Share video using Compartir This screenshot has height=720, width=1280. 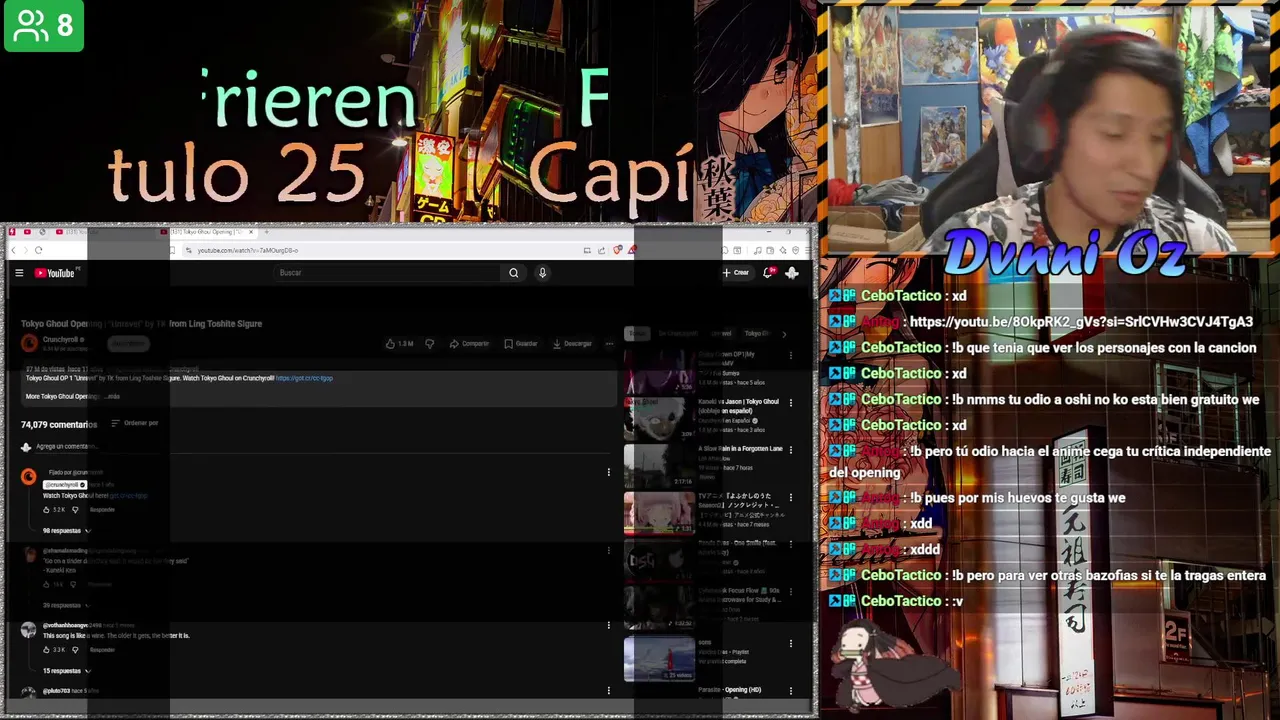coord(470,344)
